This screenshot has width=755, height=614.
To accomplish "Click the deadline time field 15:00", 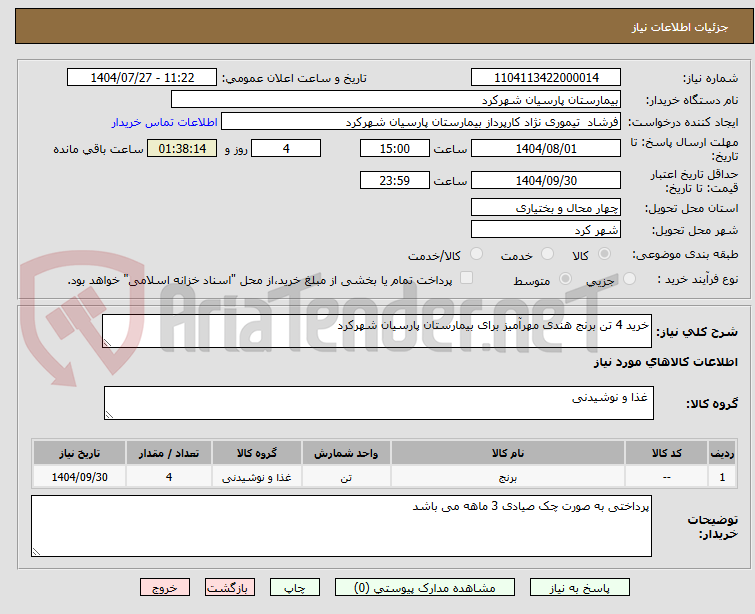I will pos(394,148).
